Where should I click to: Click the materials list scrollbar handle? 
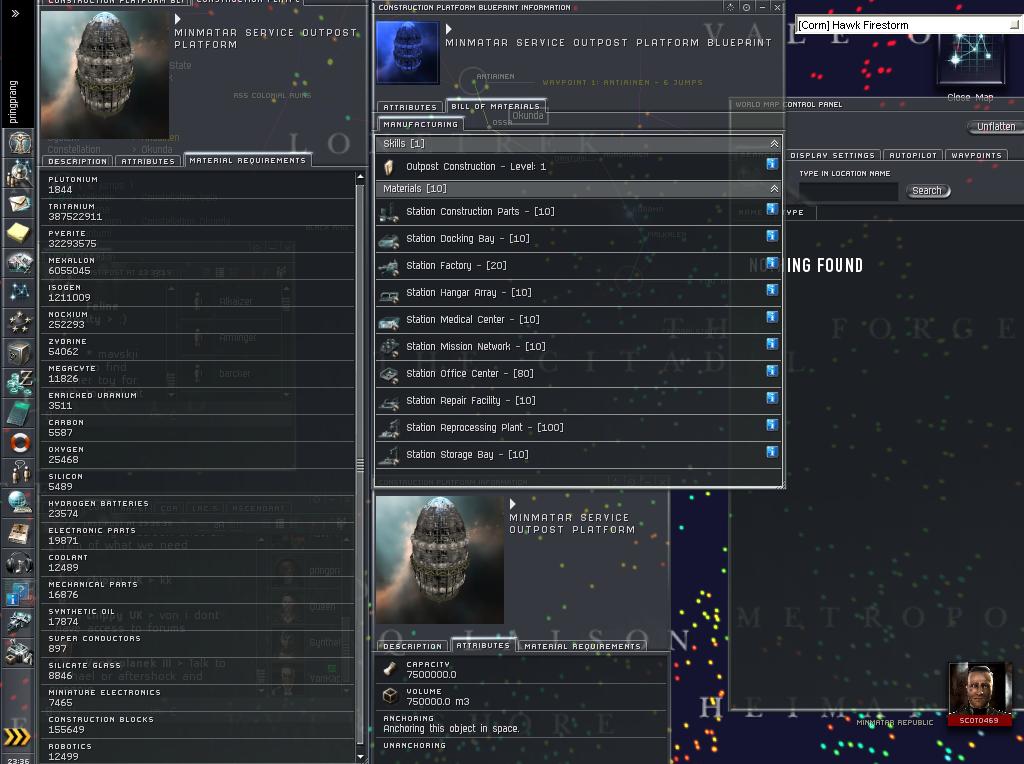pyautogui.click(x=360, y=465)
